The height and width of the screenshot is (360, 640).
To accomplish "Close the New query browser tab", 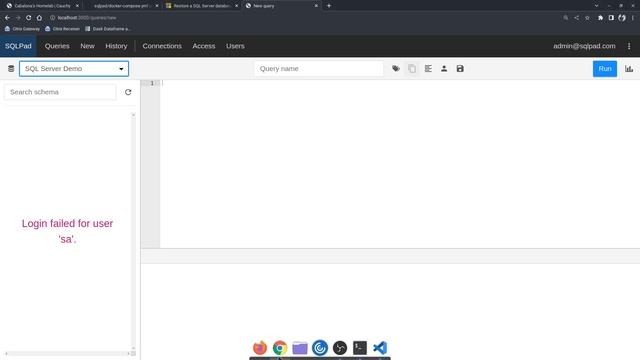I will coord(316,6).
